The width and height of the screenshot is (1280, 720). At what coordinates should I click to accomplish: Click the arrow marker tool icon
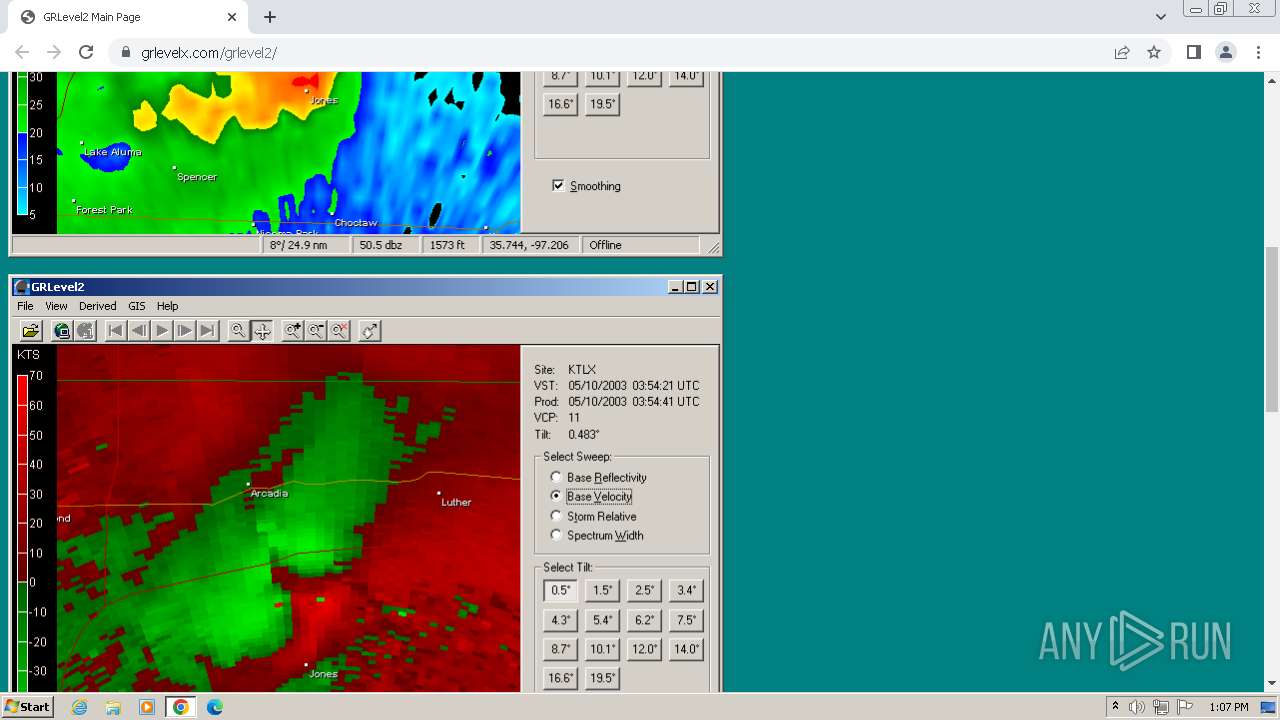pos(370,331)
